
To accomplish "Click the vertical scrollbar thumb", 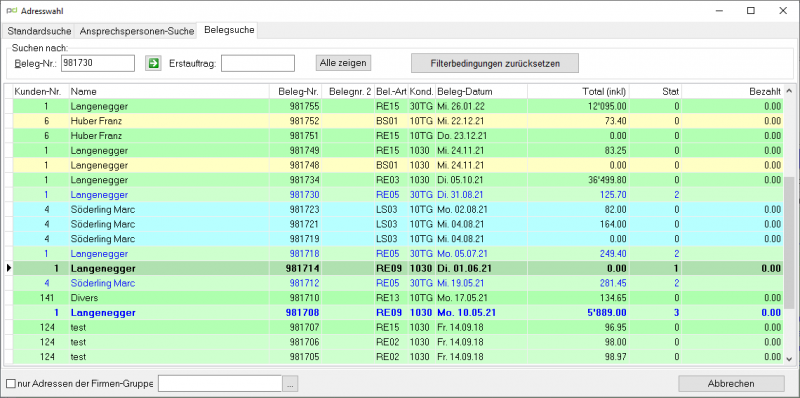I will [x=789, y=242].
